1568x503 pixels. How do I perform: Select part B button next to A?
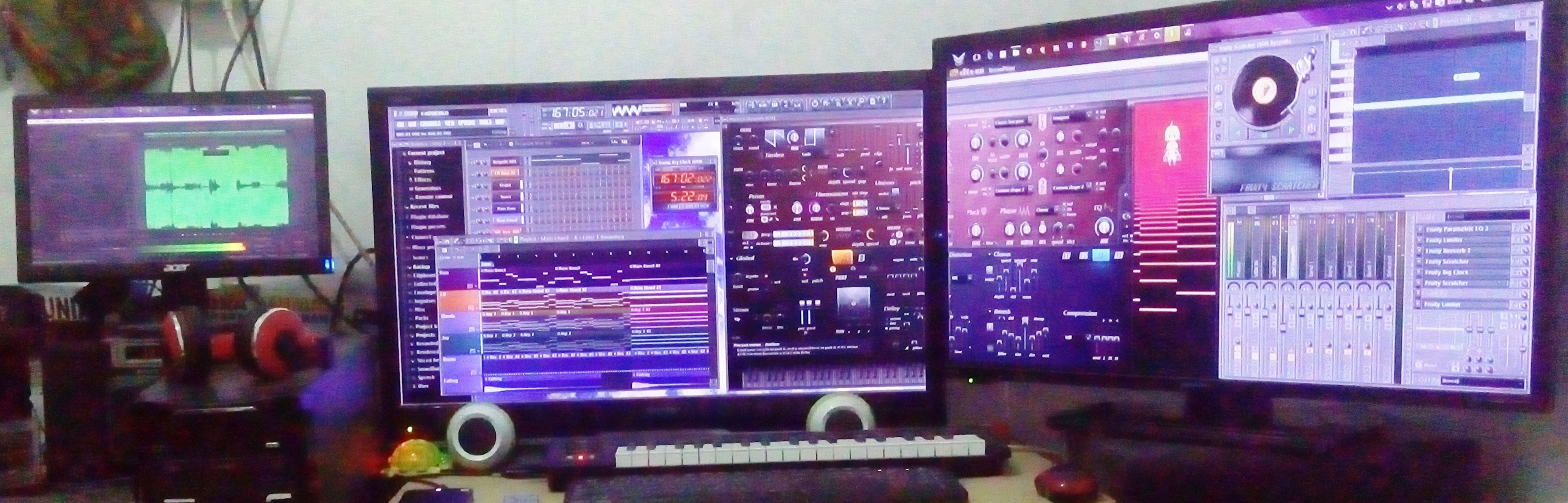[861, 258]
